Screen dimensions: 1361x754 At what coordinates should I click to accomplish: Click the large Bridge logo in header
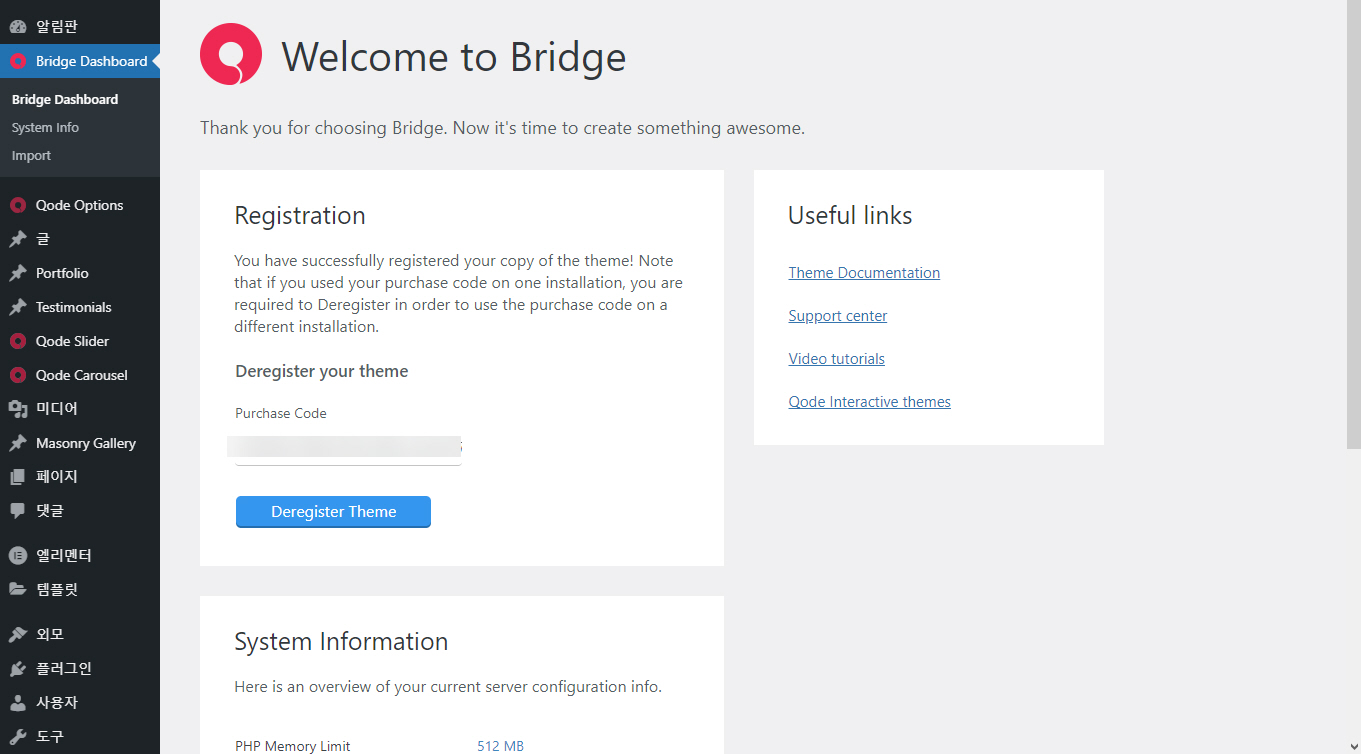pyautogui.click(x=231, y=54)
